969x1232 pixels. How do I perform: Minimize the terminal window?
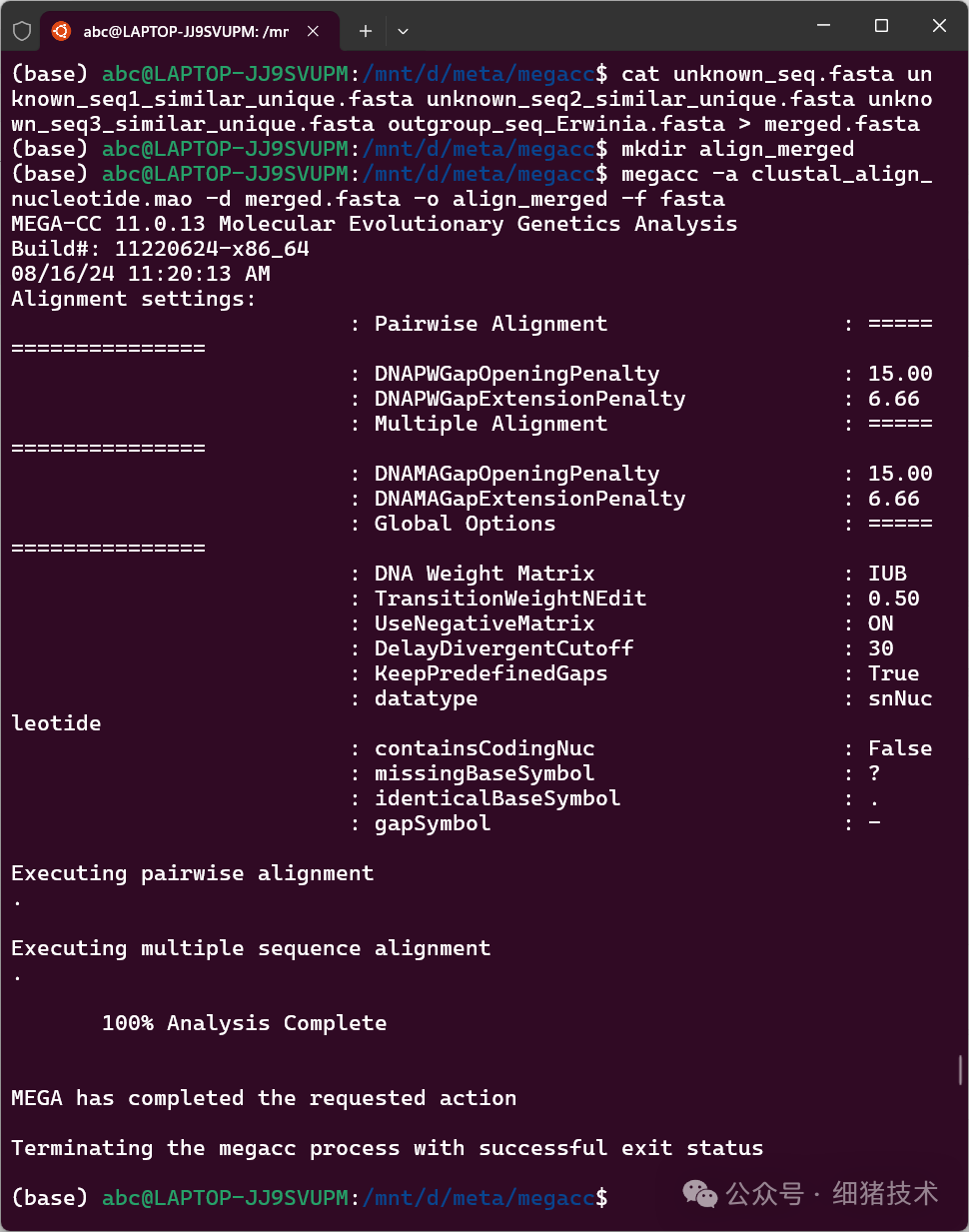coord(823,26)
